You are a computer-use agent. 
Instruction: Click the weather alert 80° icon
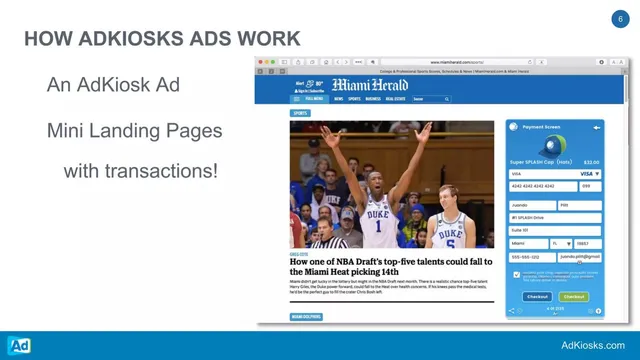[309, 84]
